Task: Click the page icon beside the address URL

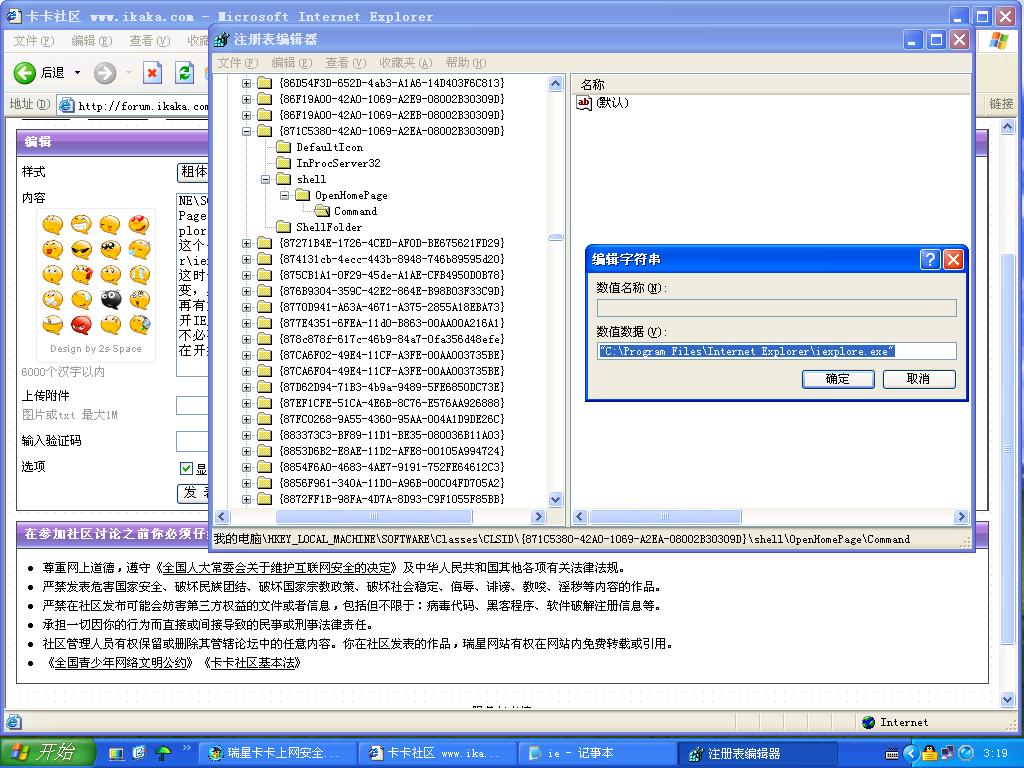Action: [x=66, y=104]
